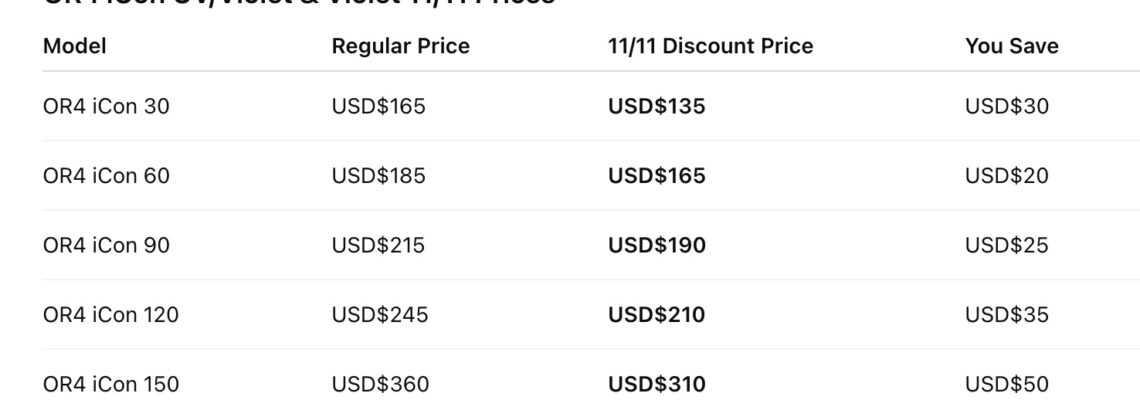Screen dimensions: 1140x400
Task: Click the USD$245 regular price
Action: [379, 315]
